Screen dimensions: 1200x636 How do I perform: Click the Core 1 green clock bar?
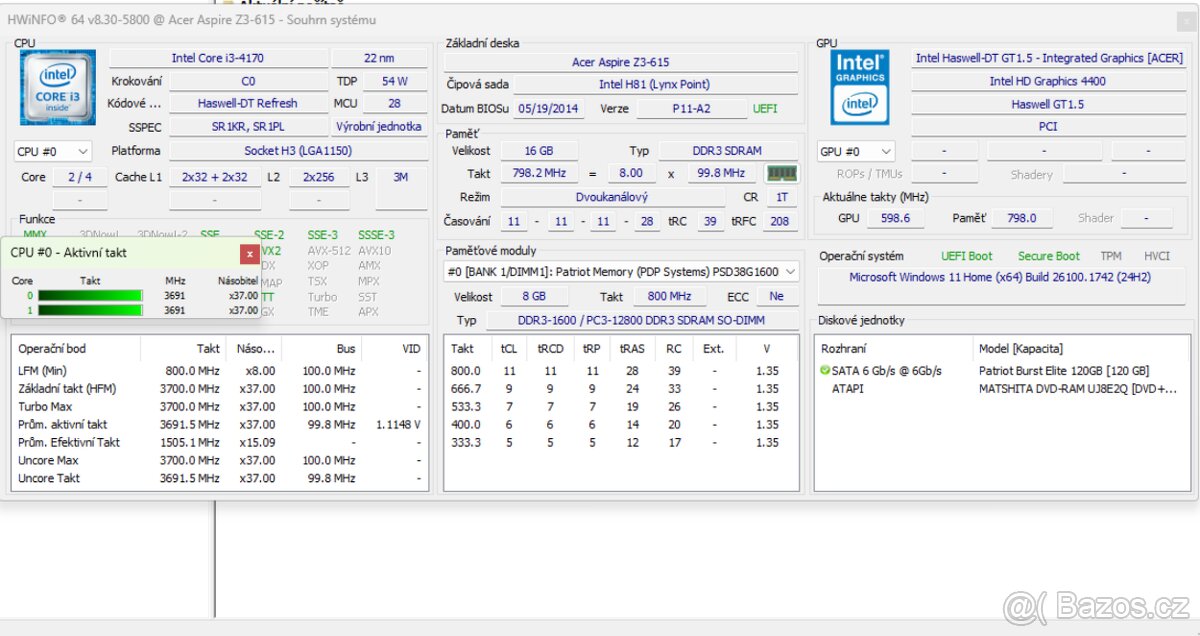(x=90, y=311)
